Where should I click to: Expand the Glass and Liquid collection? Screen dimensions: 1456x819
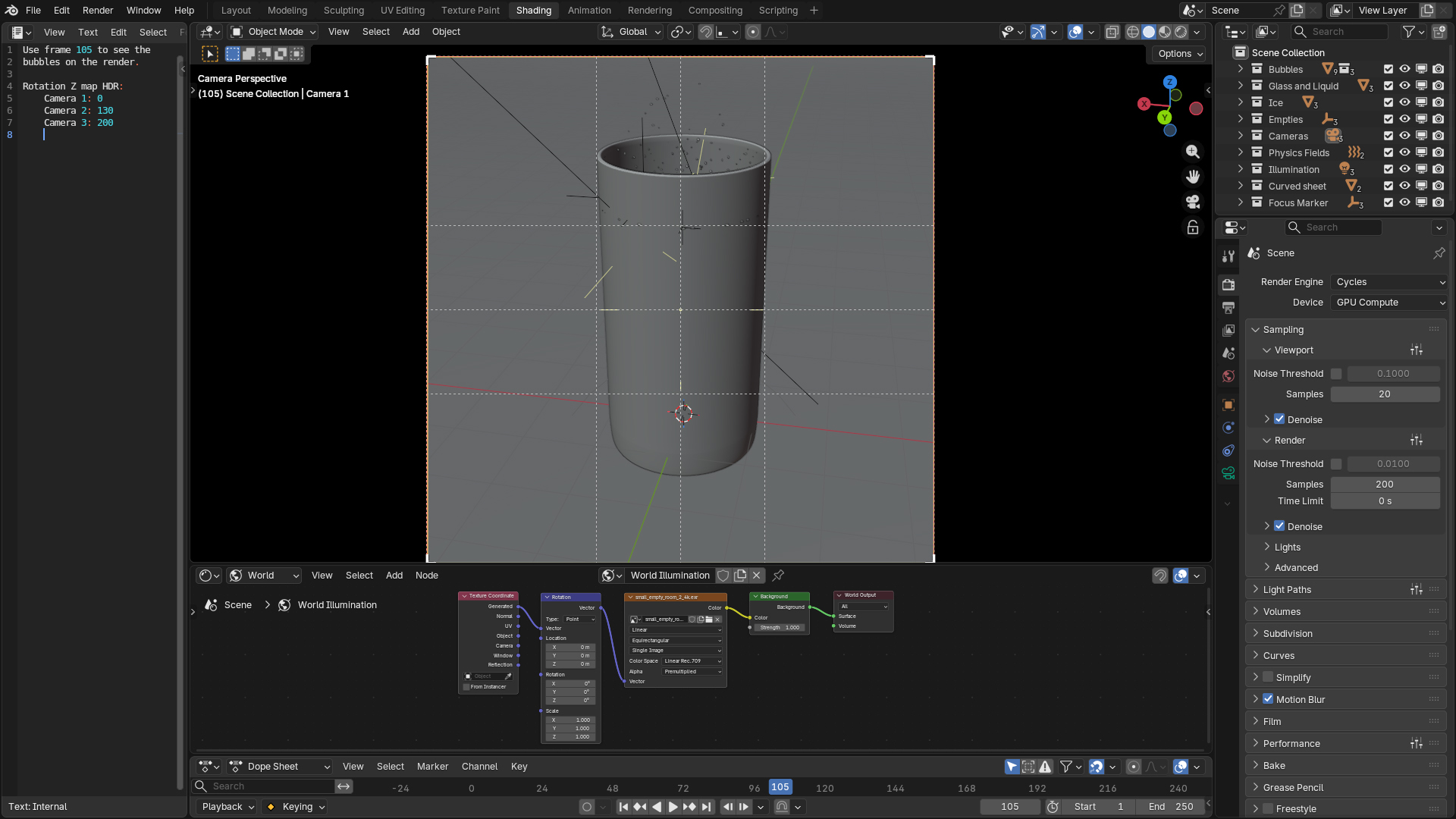tap(1241, 86)
